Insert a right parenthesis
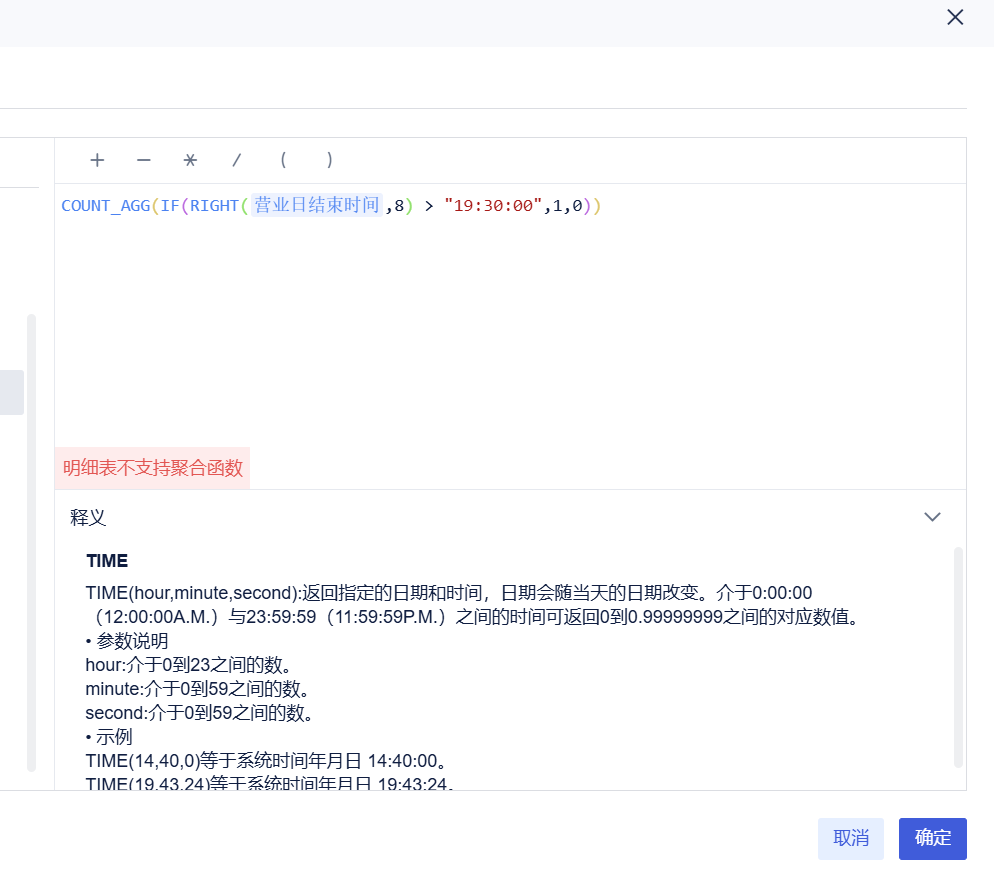994x876 pixels. click(330, 160)
